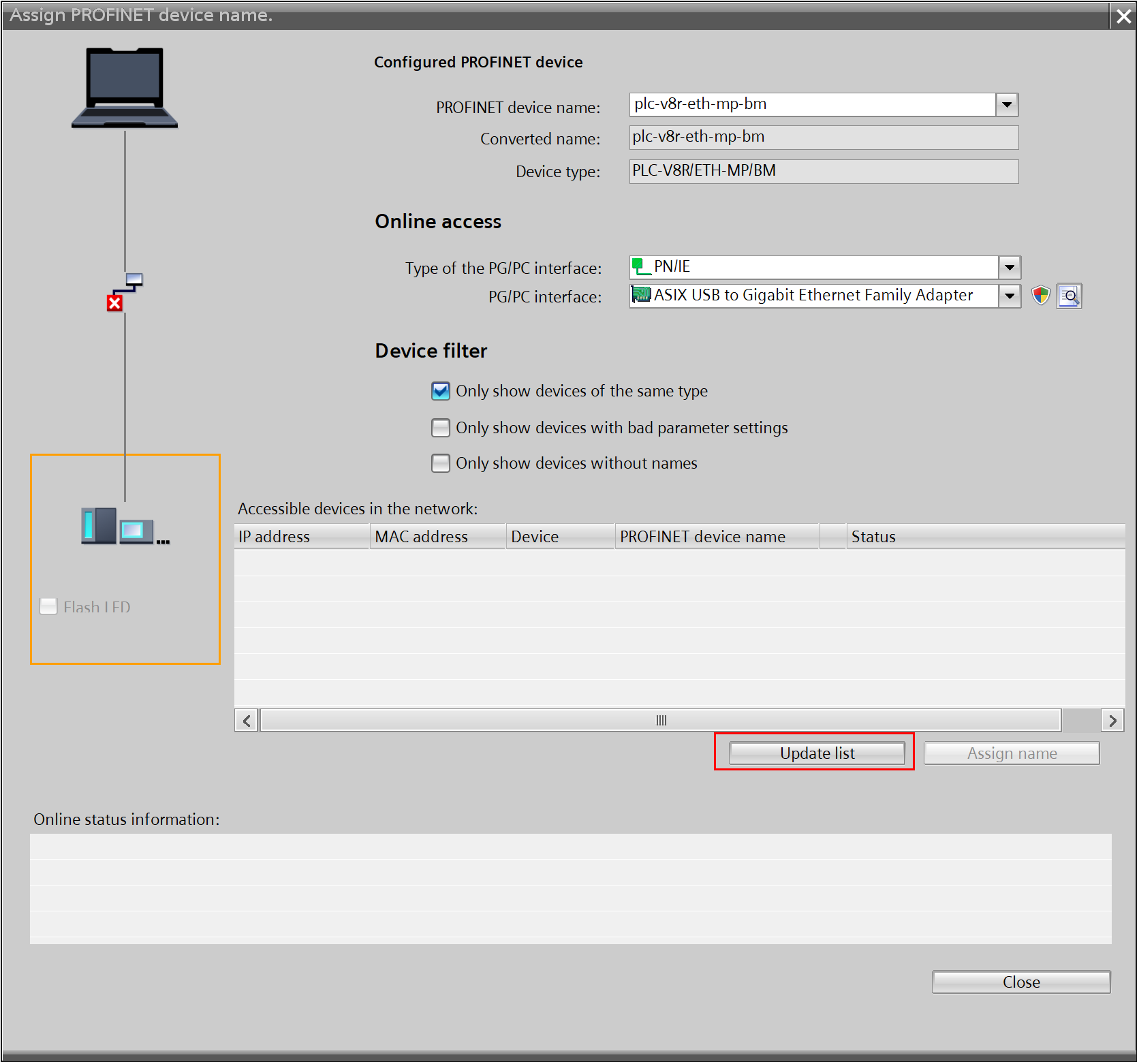Click the ASIX network adapter card icon
This screenshot has height=1064, width=1139.
[641, 295]
